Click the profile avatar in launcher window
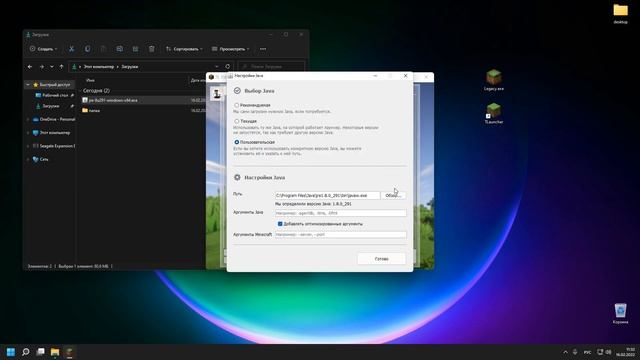Image resolution: width=640 pixels, height=360 pixels. tap(217, 94)
